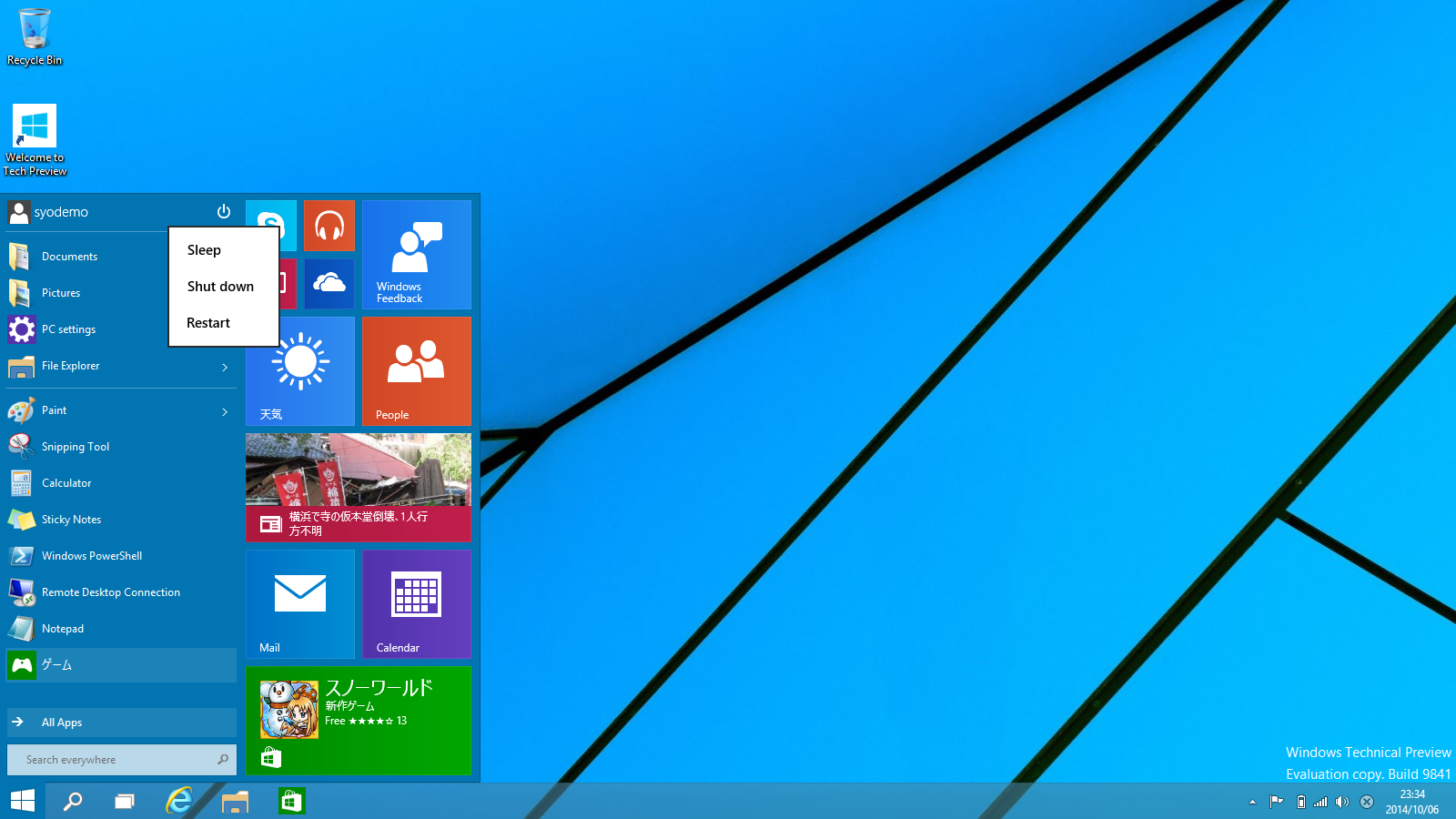The image size is (1456, 819).
Task: Open the Store from the taskbar
Action: coord(291,801)
